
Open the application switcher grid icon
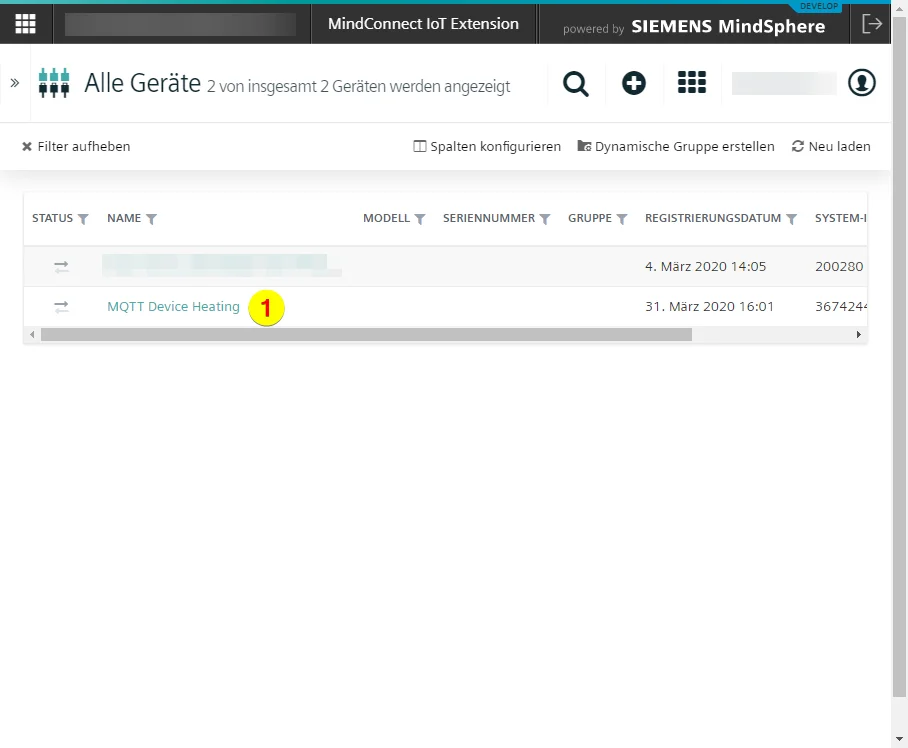pyautogui.click(x=692, y=82)
